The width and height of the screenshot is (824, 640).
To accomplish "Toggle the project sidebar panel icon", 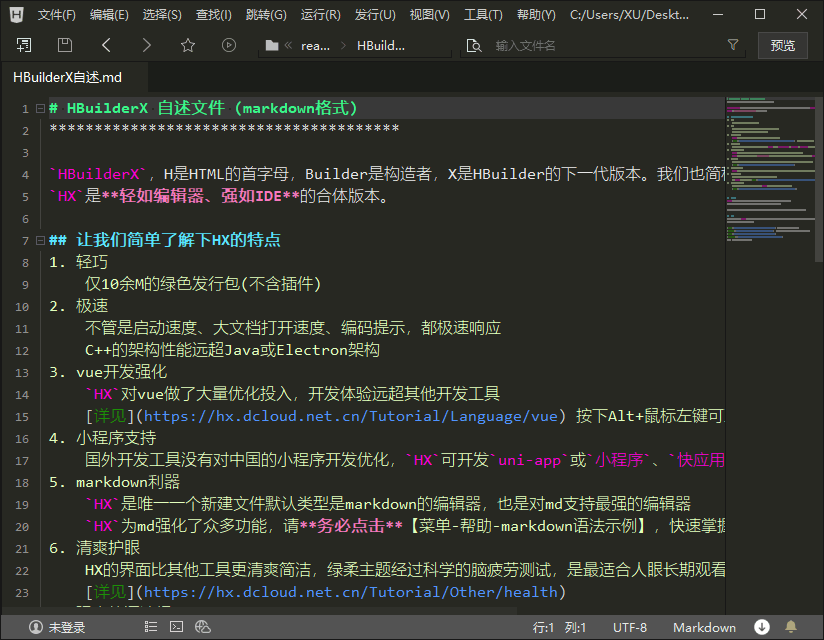I will pyautogui.click(x=24, y=45).
